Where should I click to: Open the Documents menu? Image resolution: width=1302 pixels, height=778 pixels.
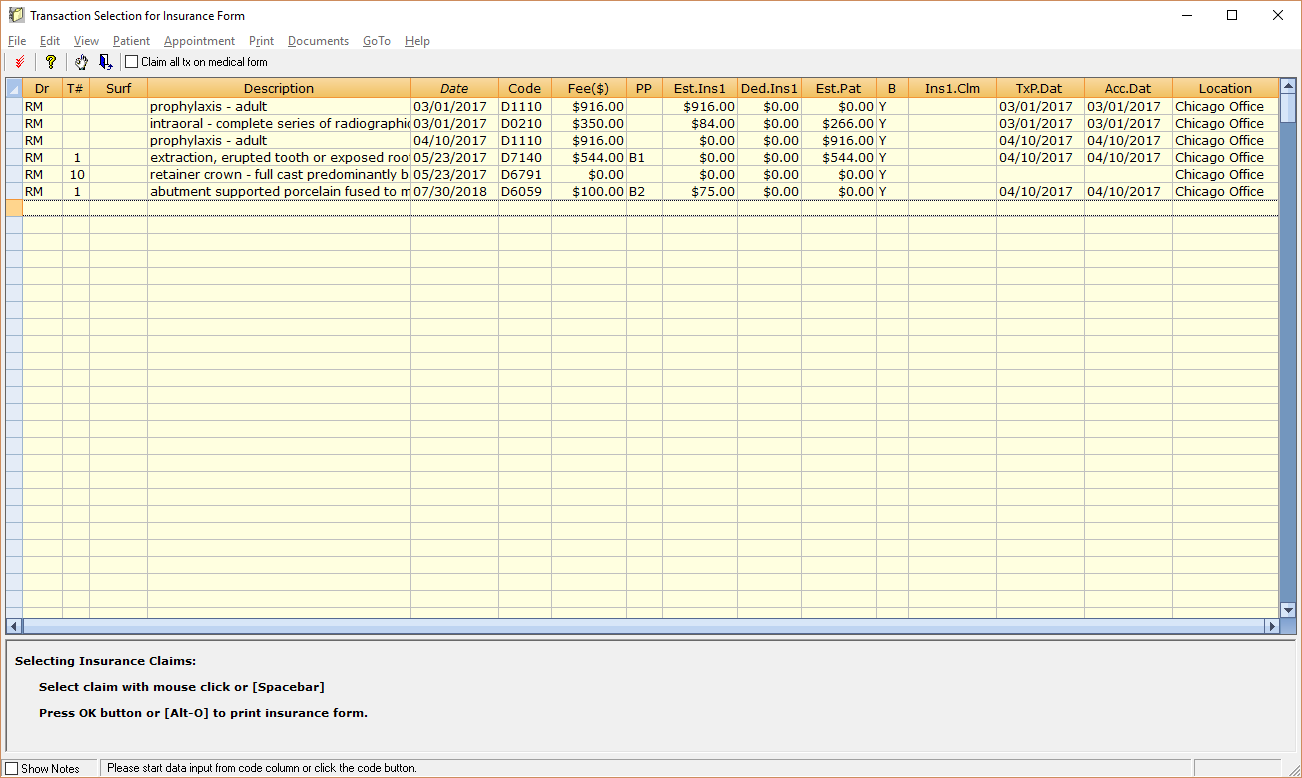pyautogui.click(x=318, y=41)
